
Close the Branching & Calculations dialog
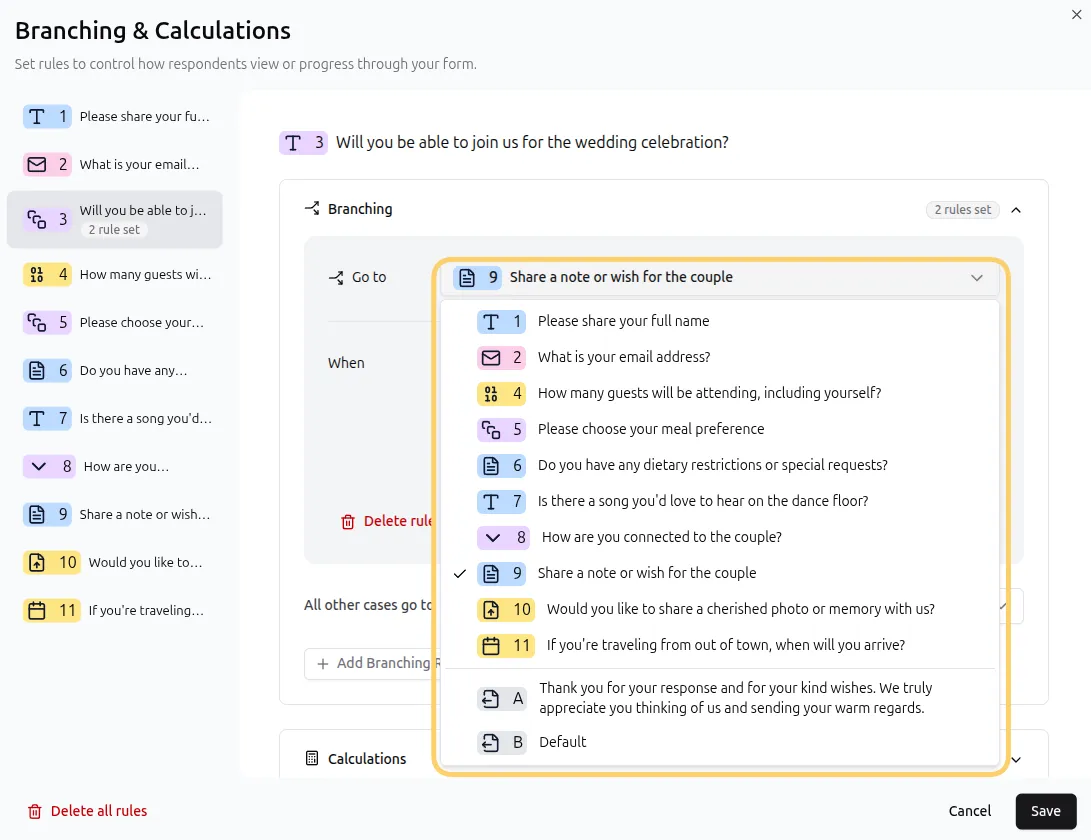coord(1076,15)
